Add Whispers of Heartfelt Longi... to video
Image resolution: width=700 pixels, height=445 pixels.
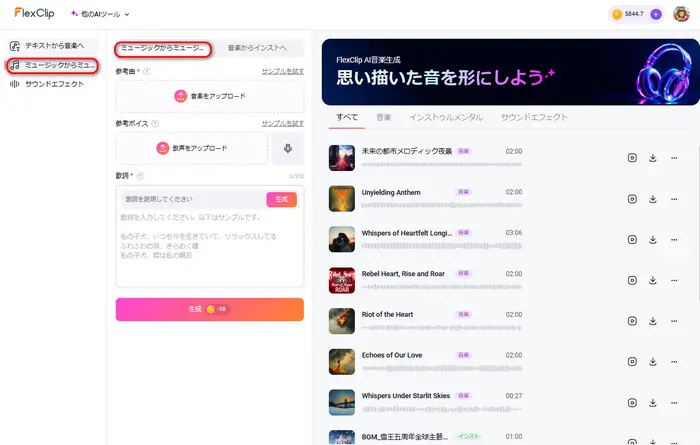tap(632, 240)
